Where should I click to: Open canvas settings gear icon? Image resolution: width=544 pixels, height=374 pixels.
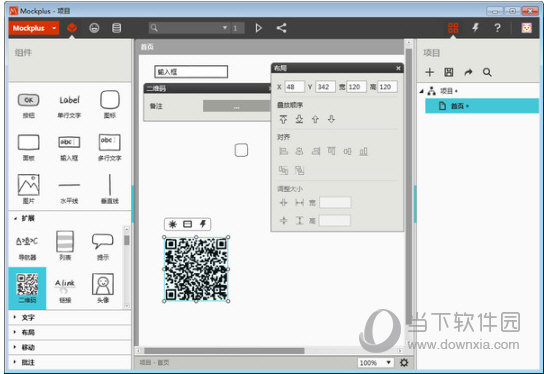point(404,363)
